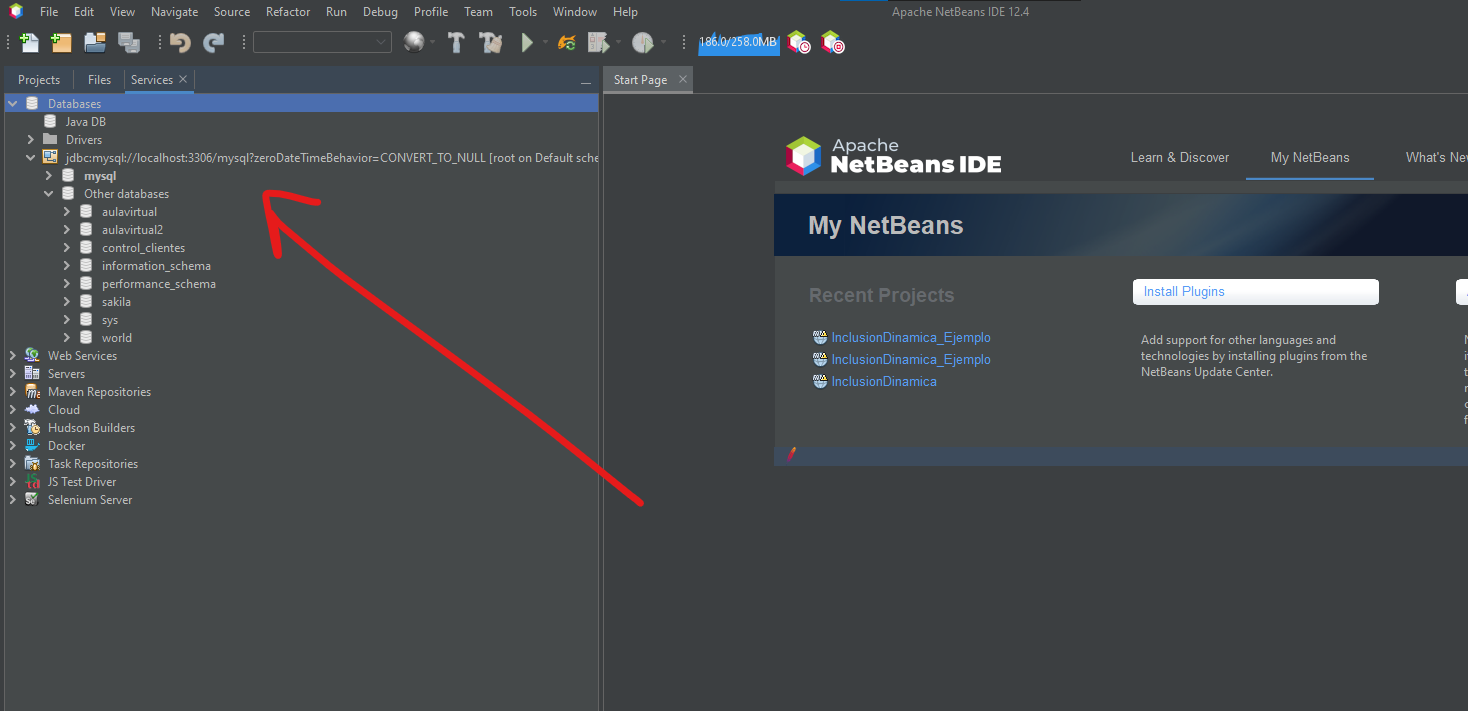
Task: Click the Redo toolbar icon
Action: pos(214,42)
